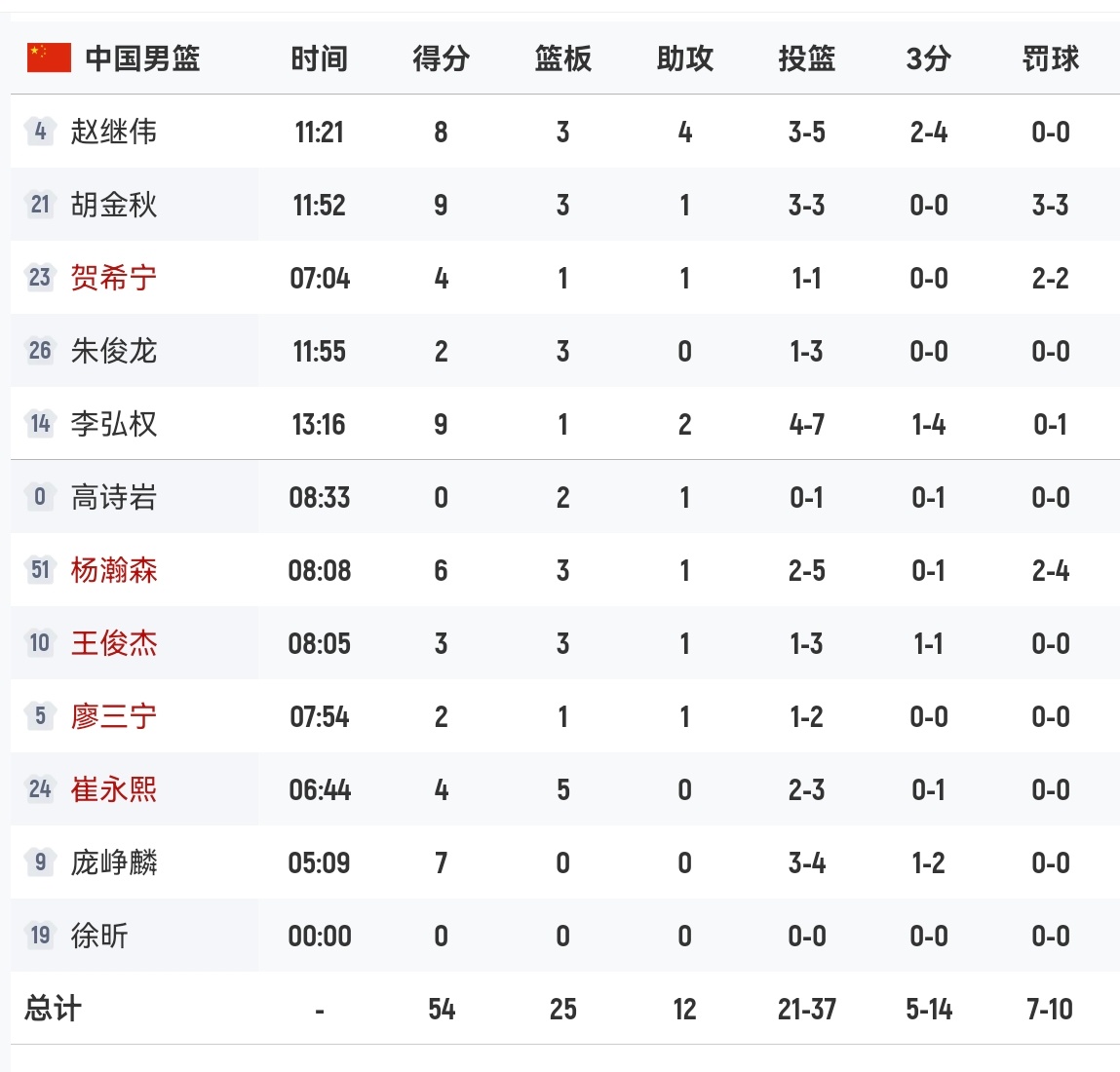Image resolution: width=1120 pixels, height=1072 pixels.
Task: Click 胡金秋's playing time 11:52
Action: click(x=320, y=206)
